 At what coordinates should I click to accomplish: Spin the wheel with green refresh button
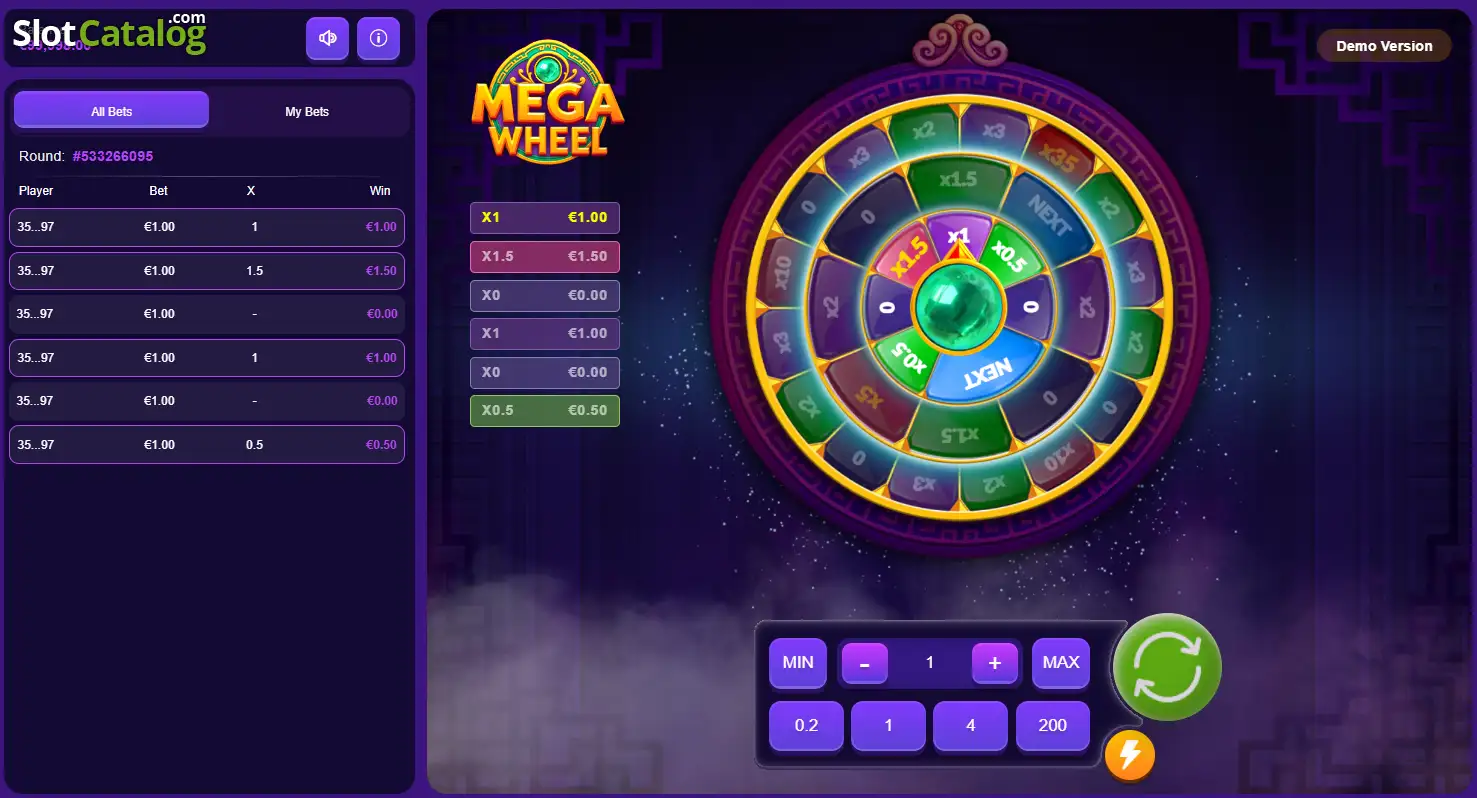coord(1167,667)
